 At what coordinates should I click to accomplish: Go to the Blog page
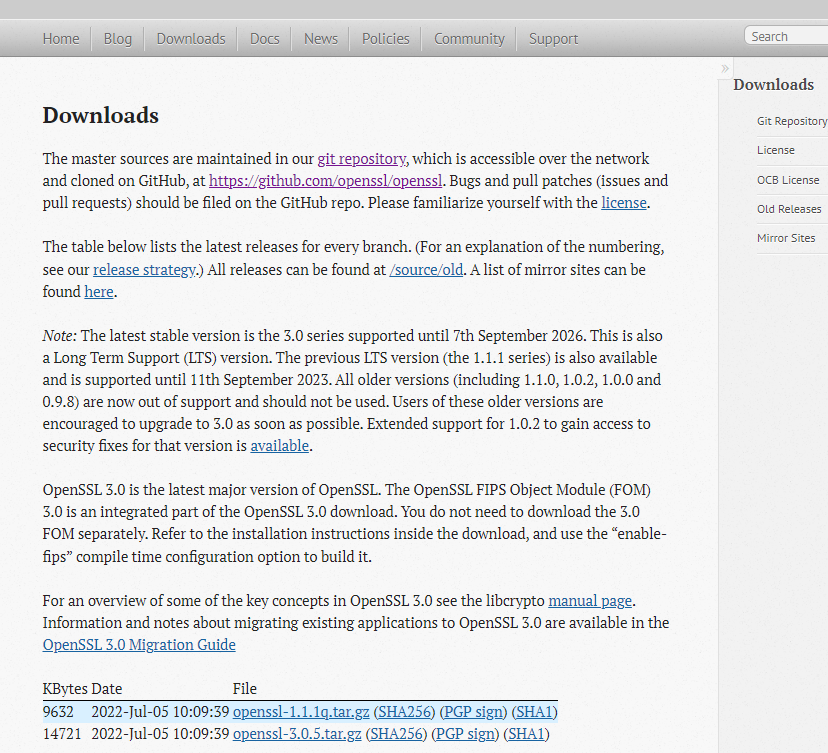click(x=118, y=39)
